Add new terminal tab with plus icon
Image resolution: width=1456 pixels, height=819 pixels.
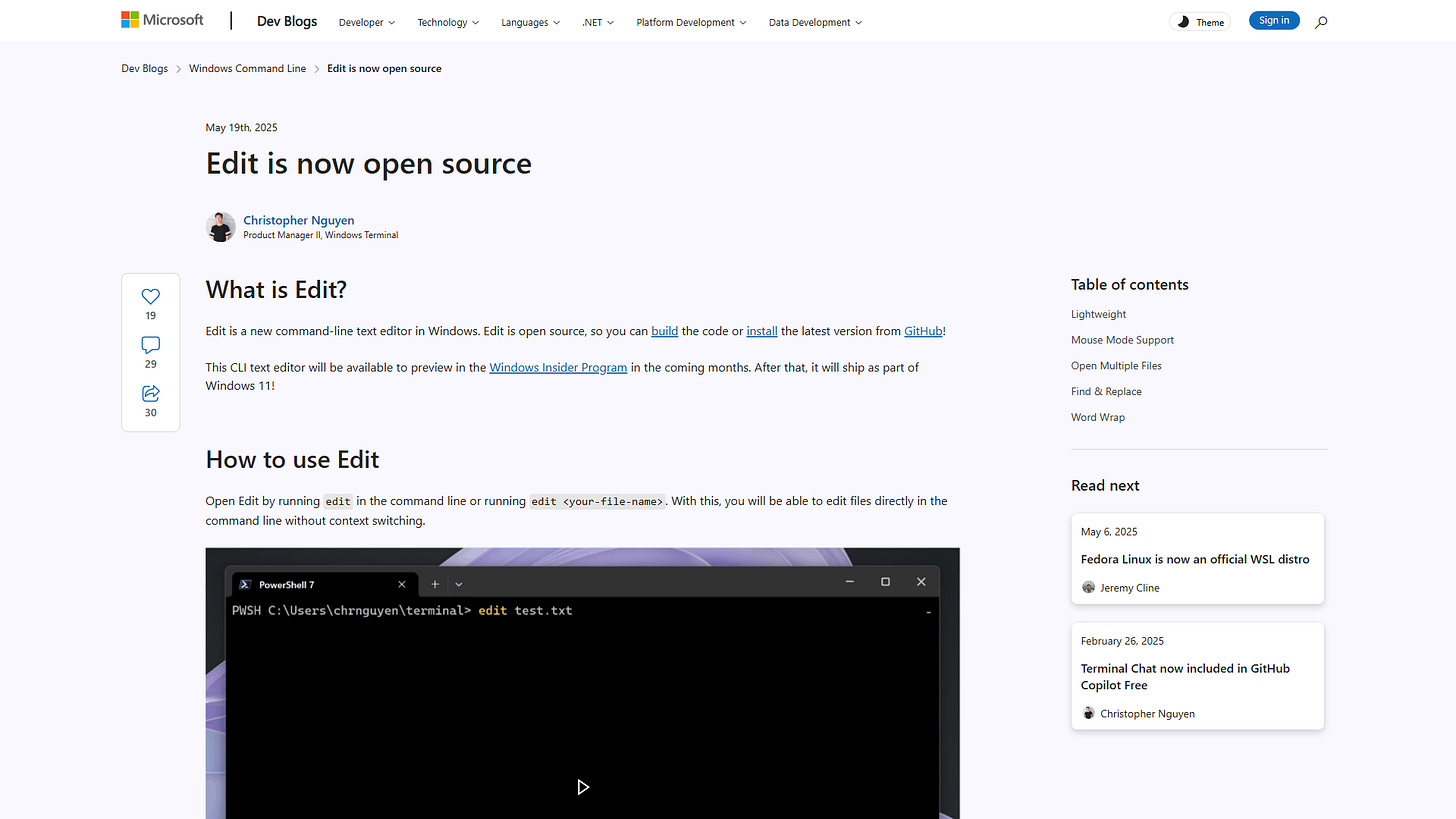(435, 584)
